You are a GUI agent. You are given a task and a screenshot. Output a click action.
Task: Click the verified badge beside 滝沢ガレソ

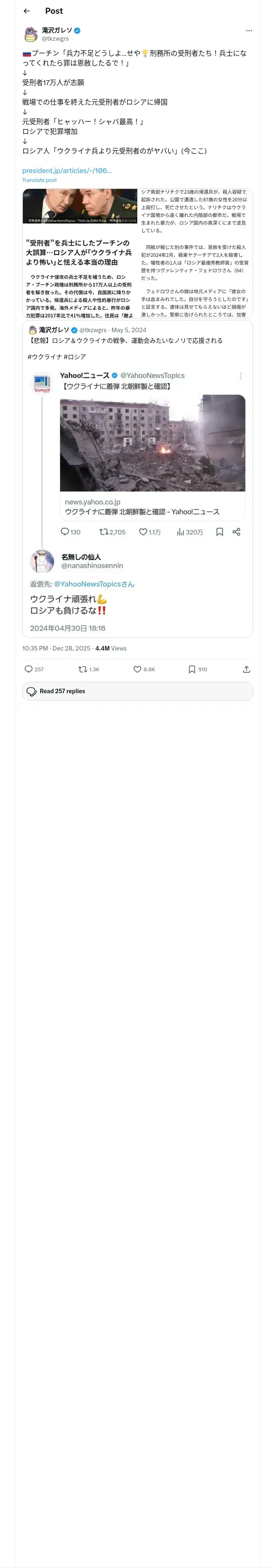click(77, 31)
